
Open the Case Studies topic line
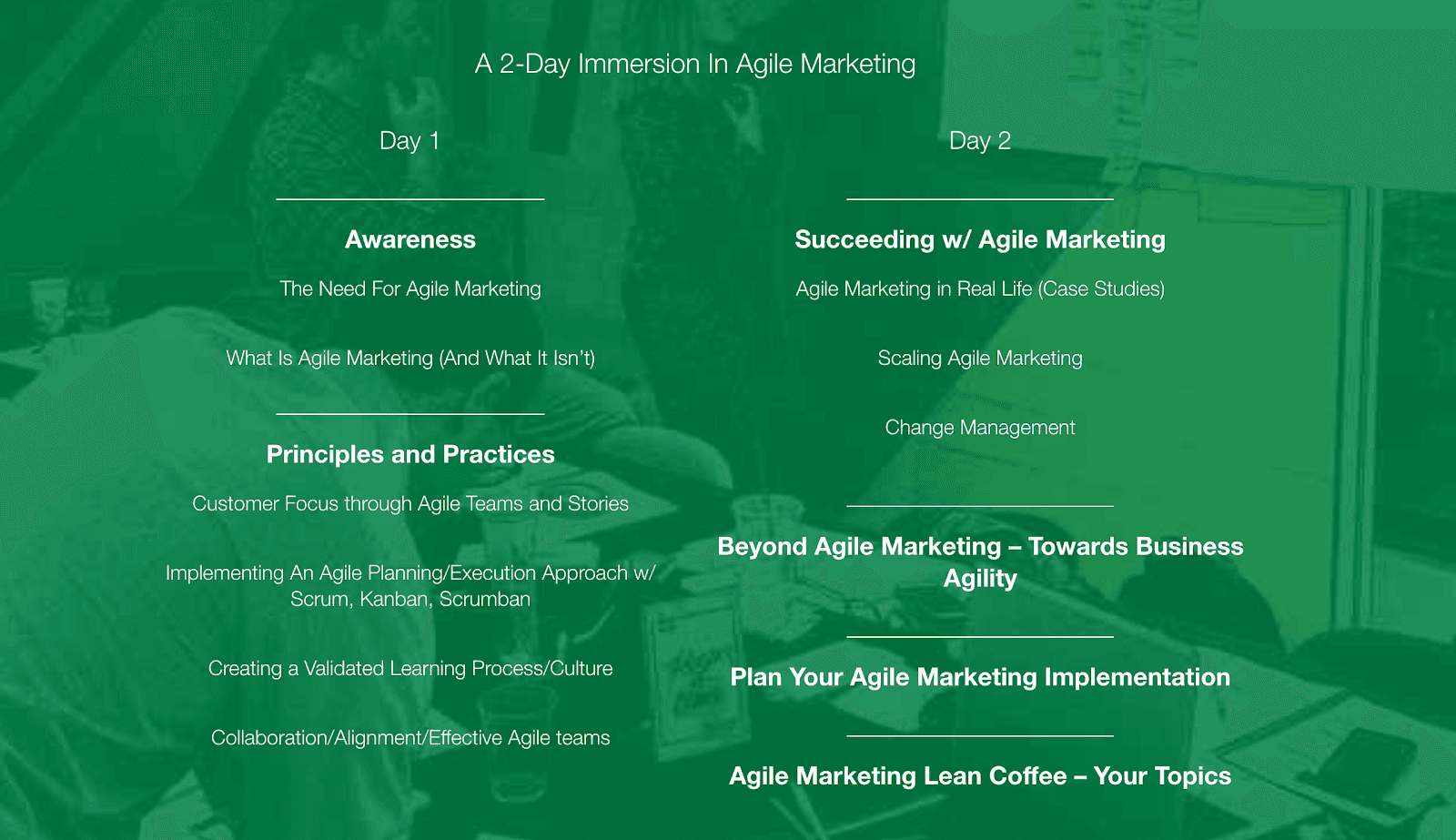coord(979,288)
